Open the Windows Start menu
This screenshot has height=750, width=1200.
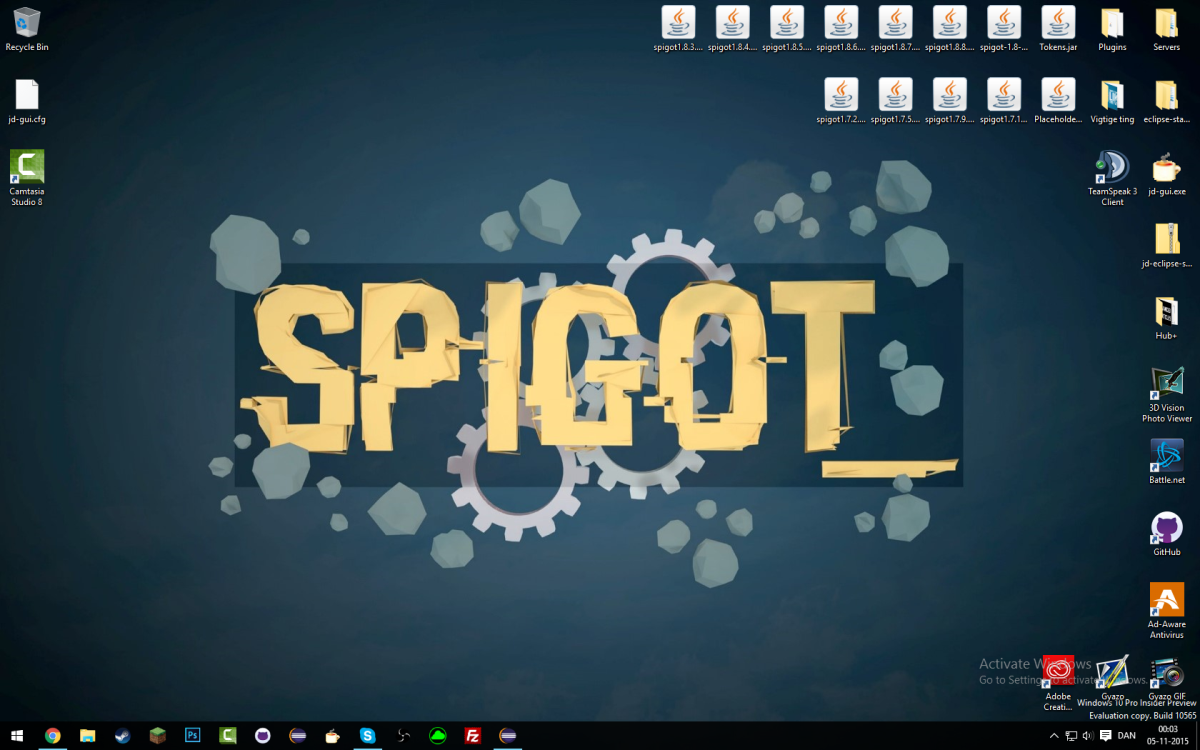click(15, 737)
